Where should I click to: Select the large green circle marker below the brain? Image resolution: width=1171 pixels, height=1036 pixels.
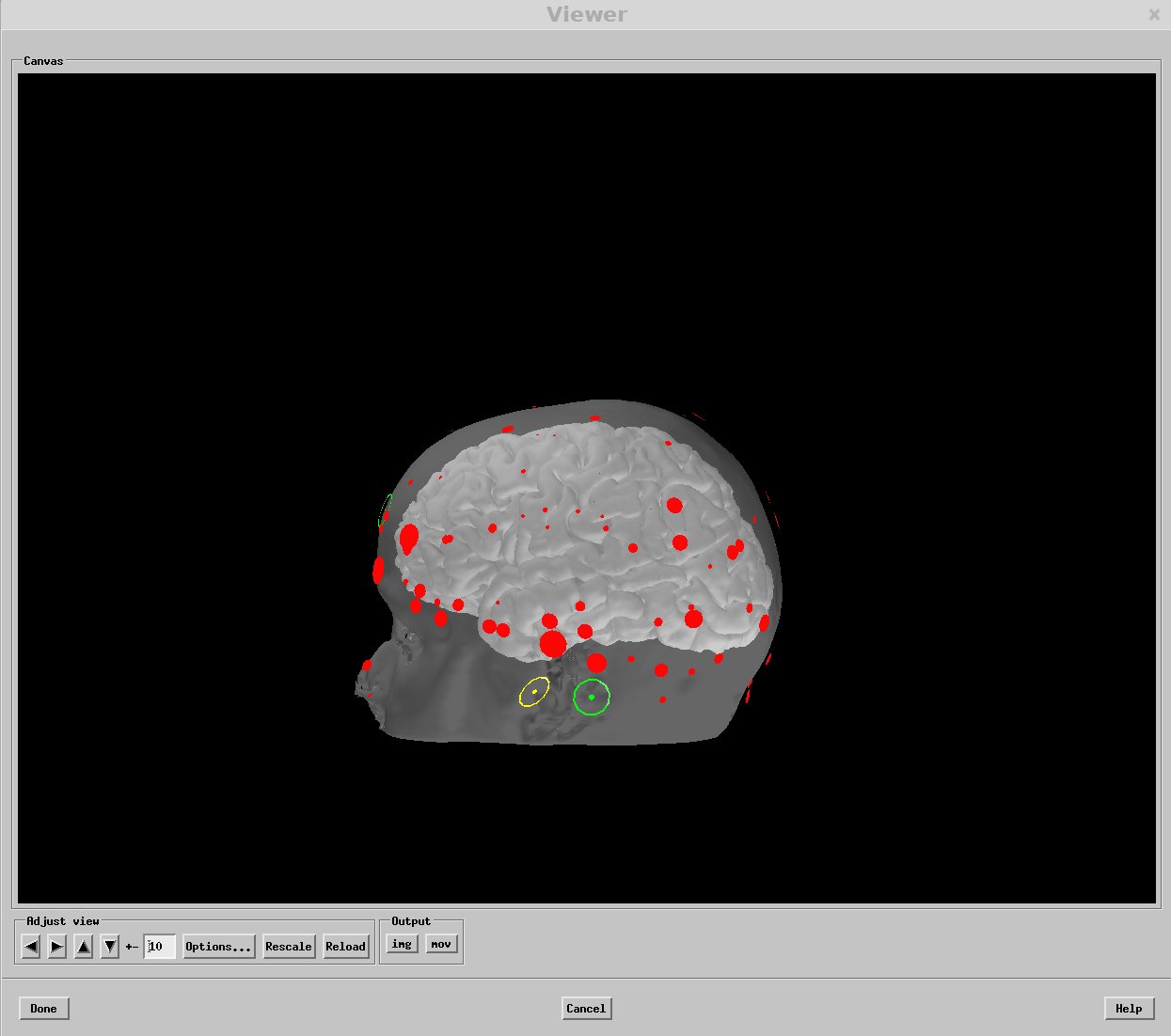[592, 697]
